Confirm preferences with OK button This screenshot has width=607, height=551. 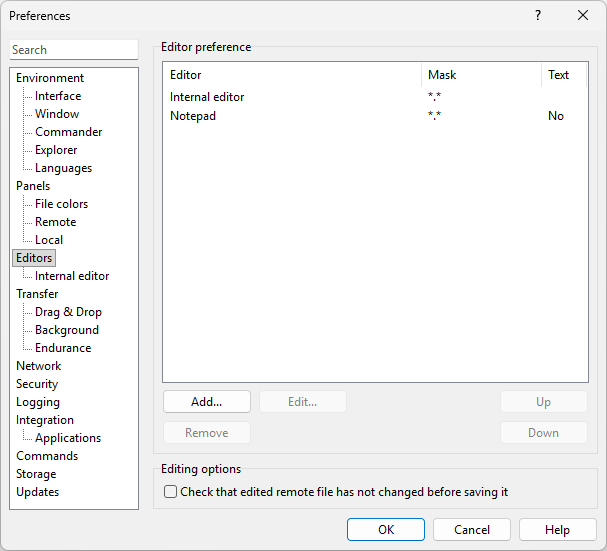[386, 530]
